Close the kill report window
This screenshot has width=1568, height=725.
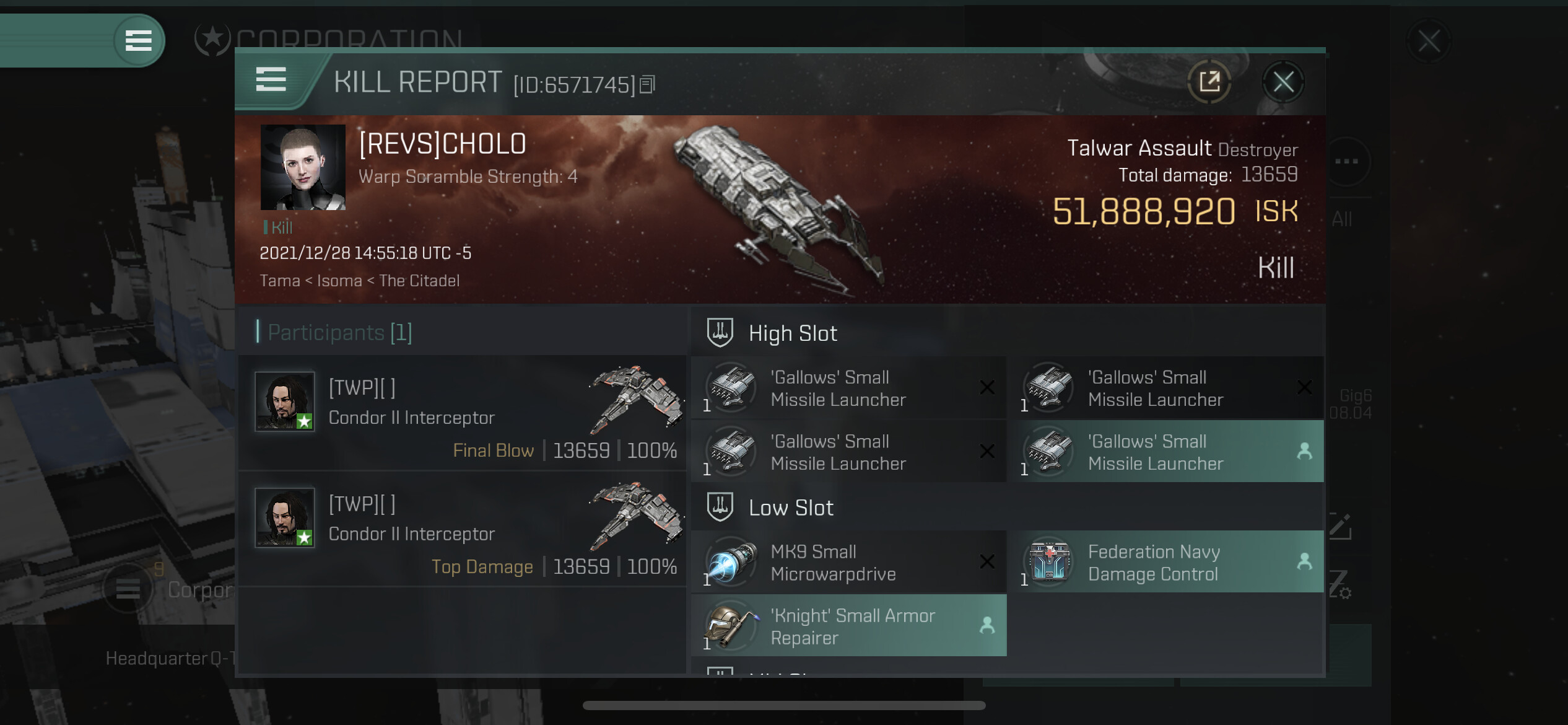point(1283,82)
